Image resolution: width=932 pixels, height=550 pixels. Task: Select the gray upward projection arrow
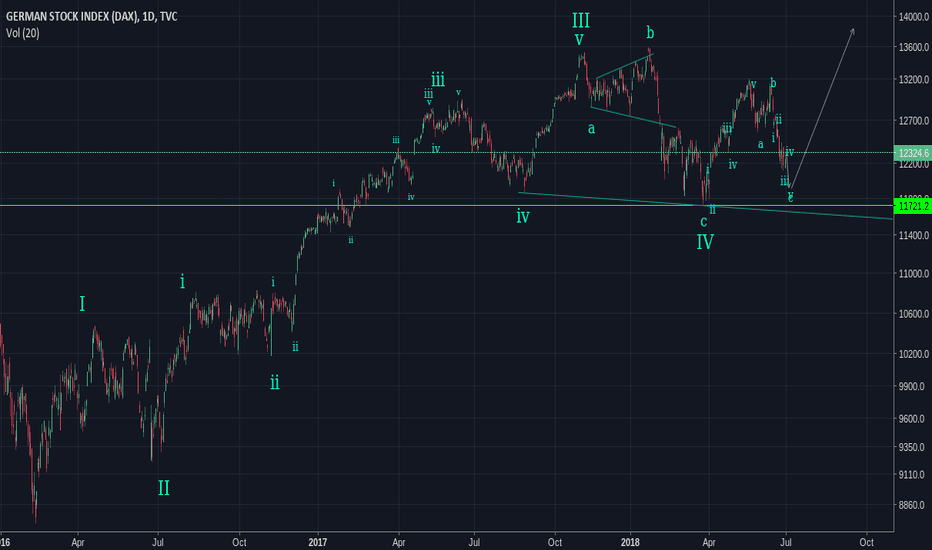coord(822,108)
